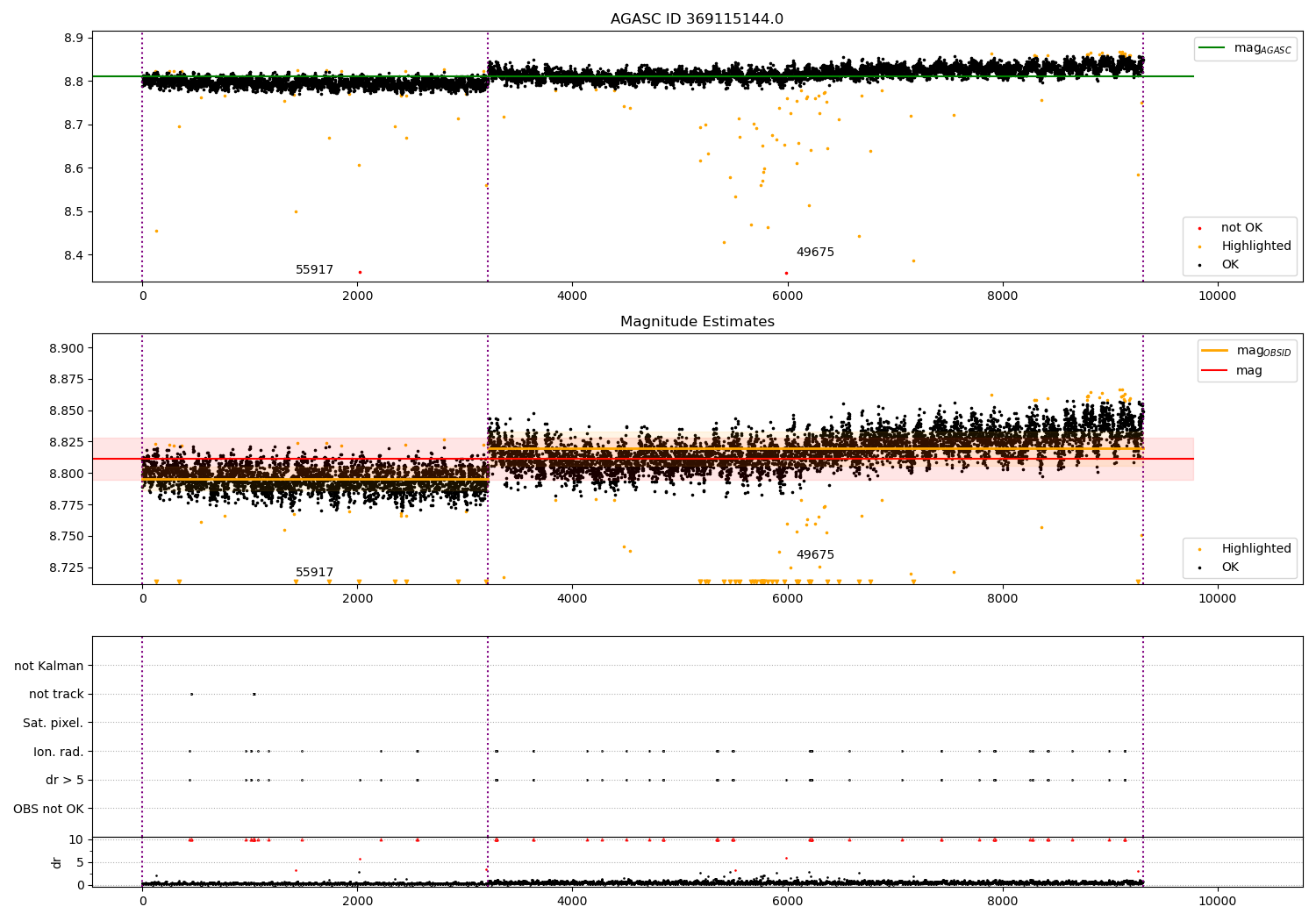The width and height of the screenshot is (1316, 921).
Task: Click the 'AGASC ID 369115144.0' title
Action: tap(697, 19)
